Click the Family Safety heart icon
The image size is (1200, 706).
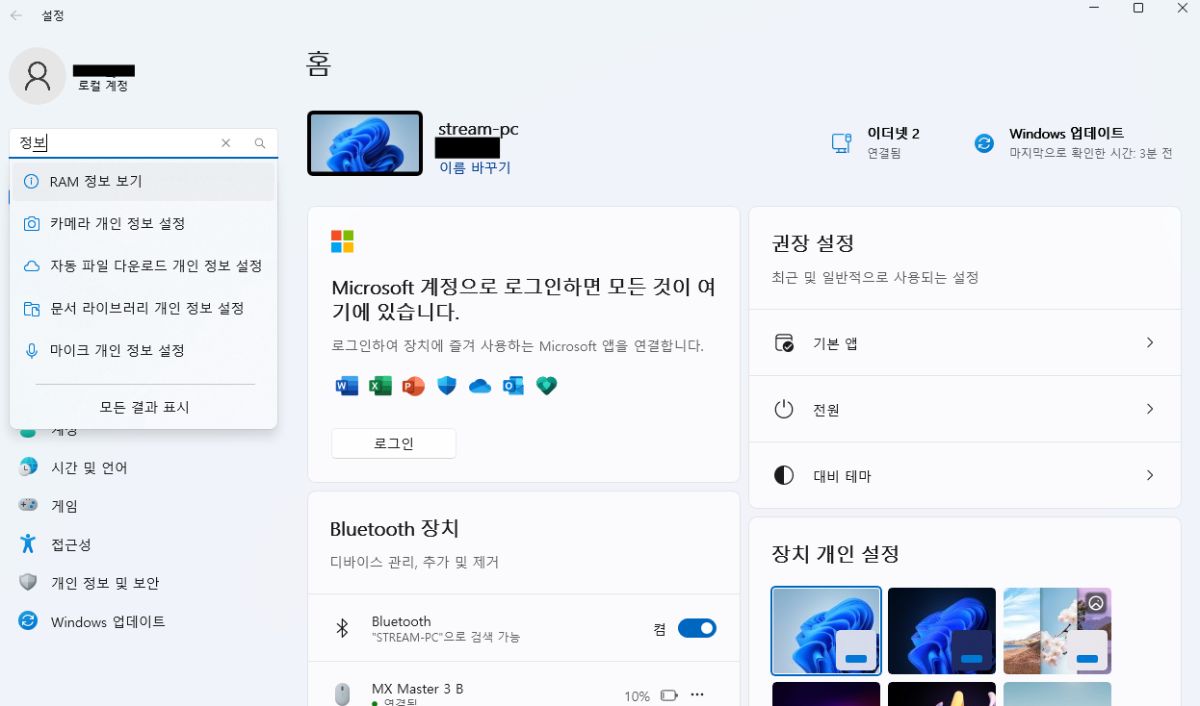pyautogui.click(x=546, y=386)
